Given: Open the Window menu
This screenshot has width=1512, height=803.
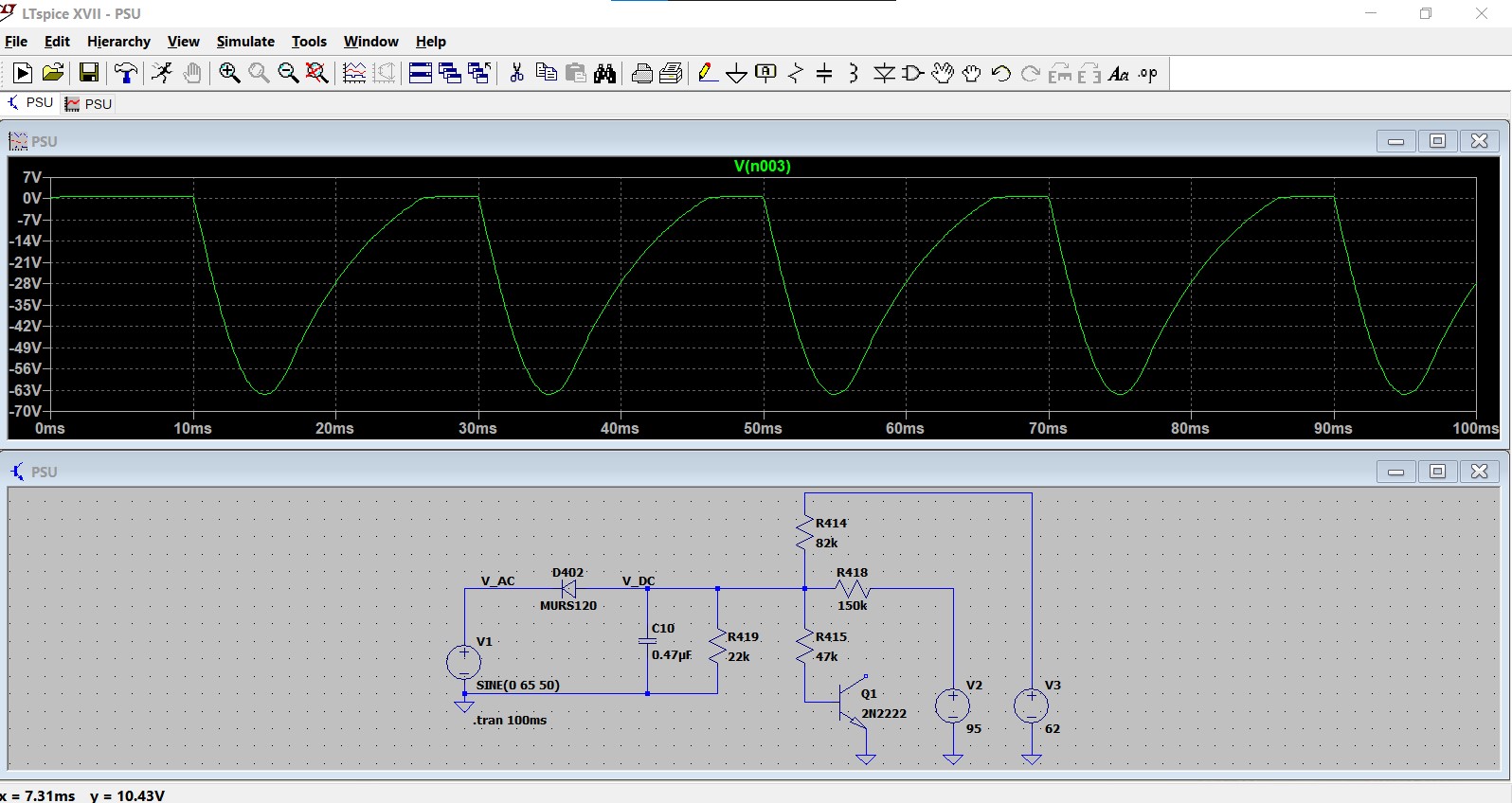Looking at the screenshot, I should tap(370, 42).
